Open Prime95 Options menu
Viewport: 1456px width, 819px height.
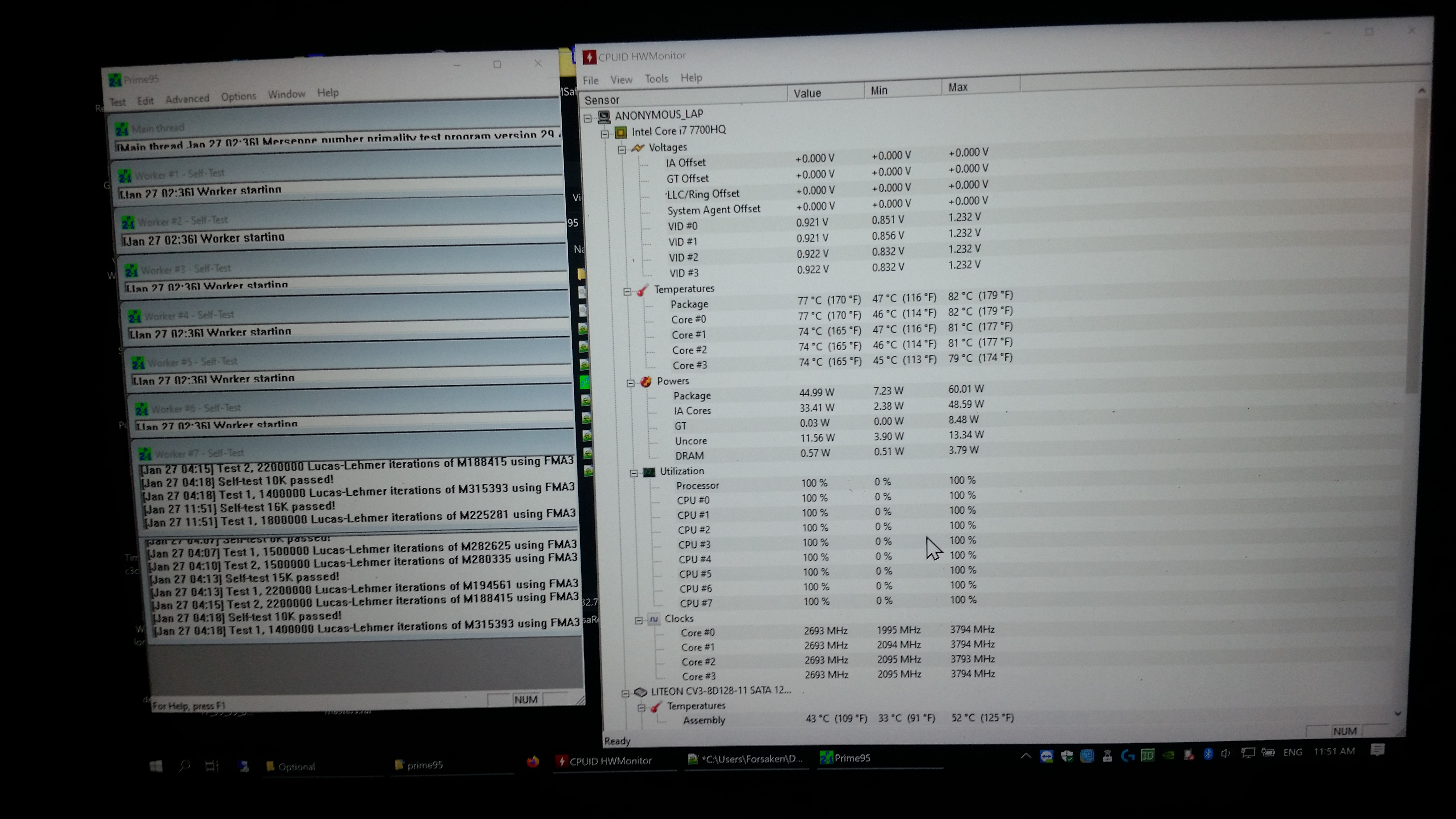[238, 97]
